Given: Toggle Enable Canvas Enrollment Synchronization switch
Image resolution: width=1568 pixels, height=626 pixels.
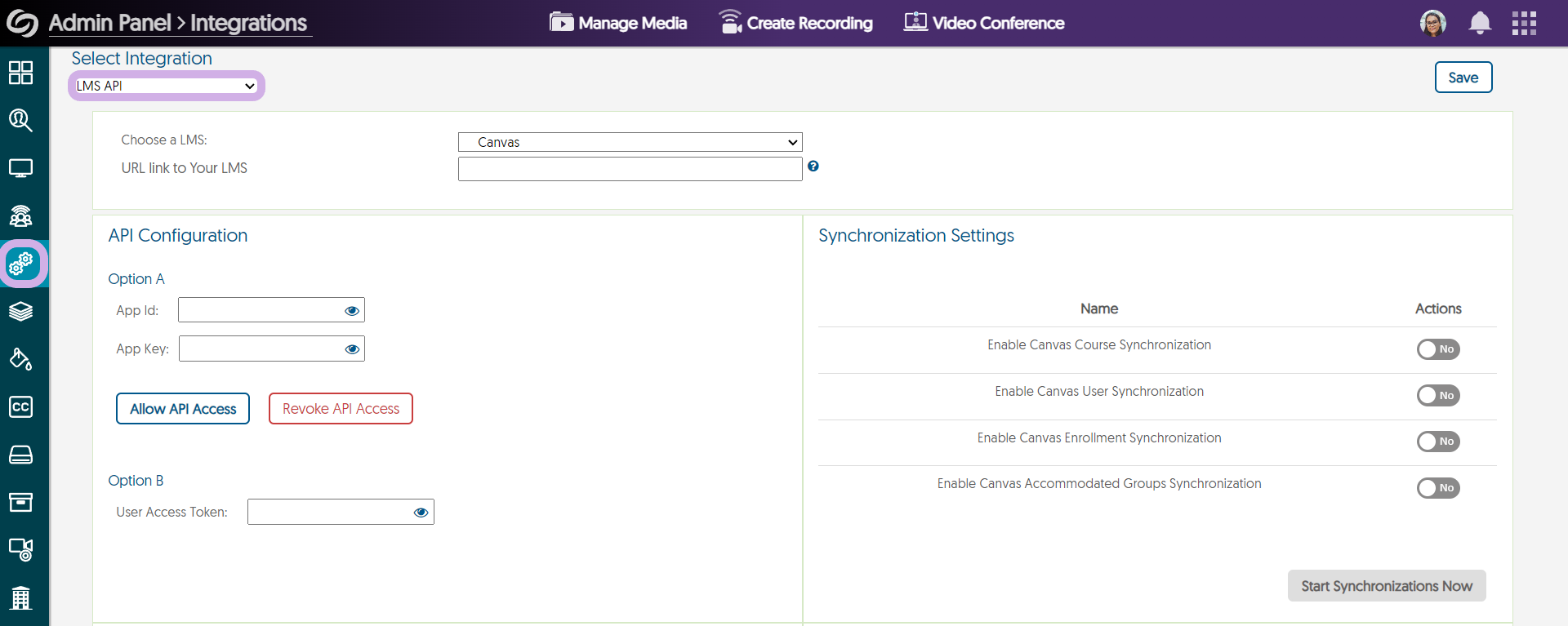Looking at the screenshot, I should pos(1438,442).
